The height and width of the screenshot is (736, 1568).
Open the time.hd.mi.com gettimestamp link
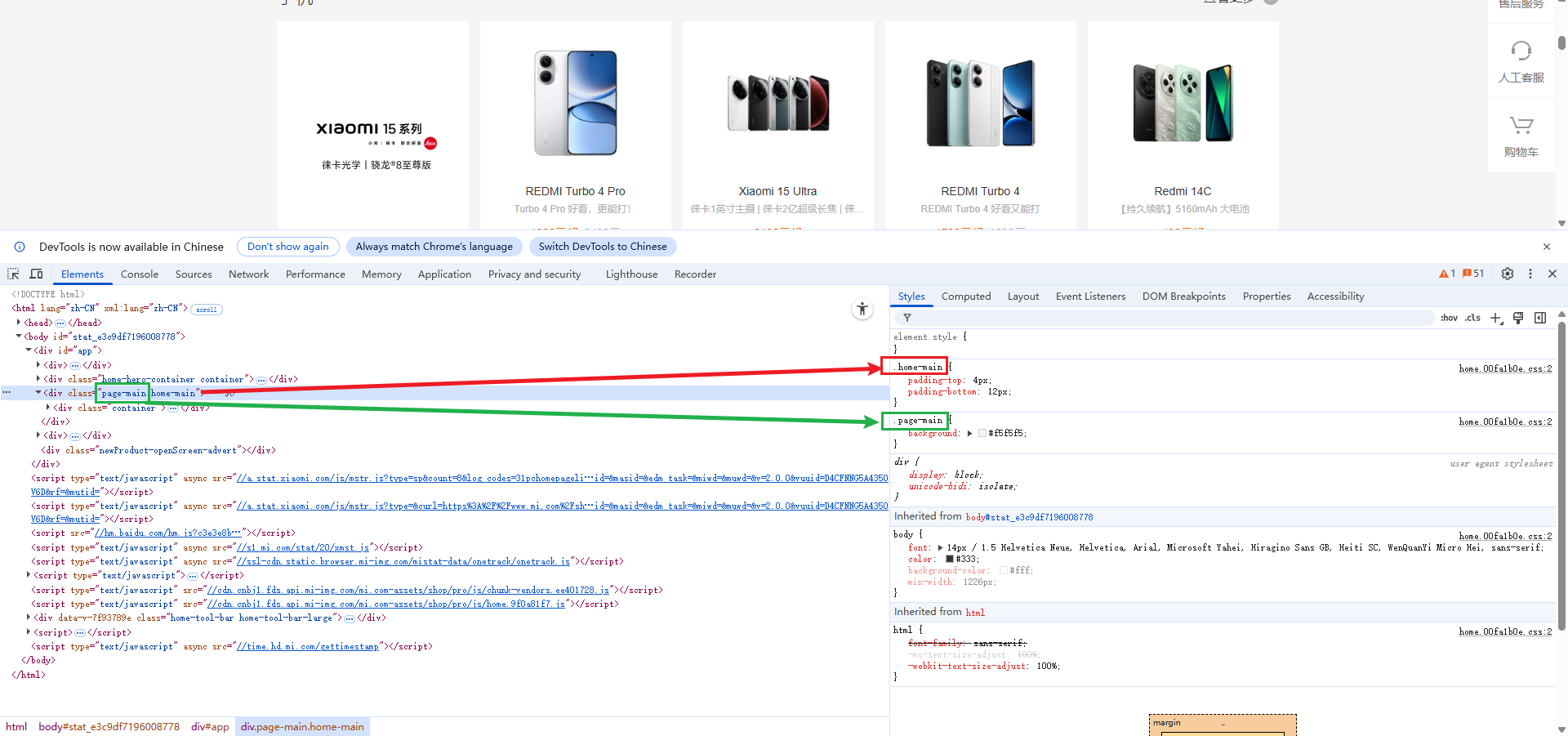pyautogui.click(x=308, y=646)
